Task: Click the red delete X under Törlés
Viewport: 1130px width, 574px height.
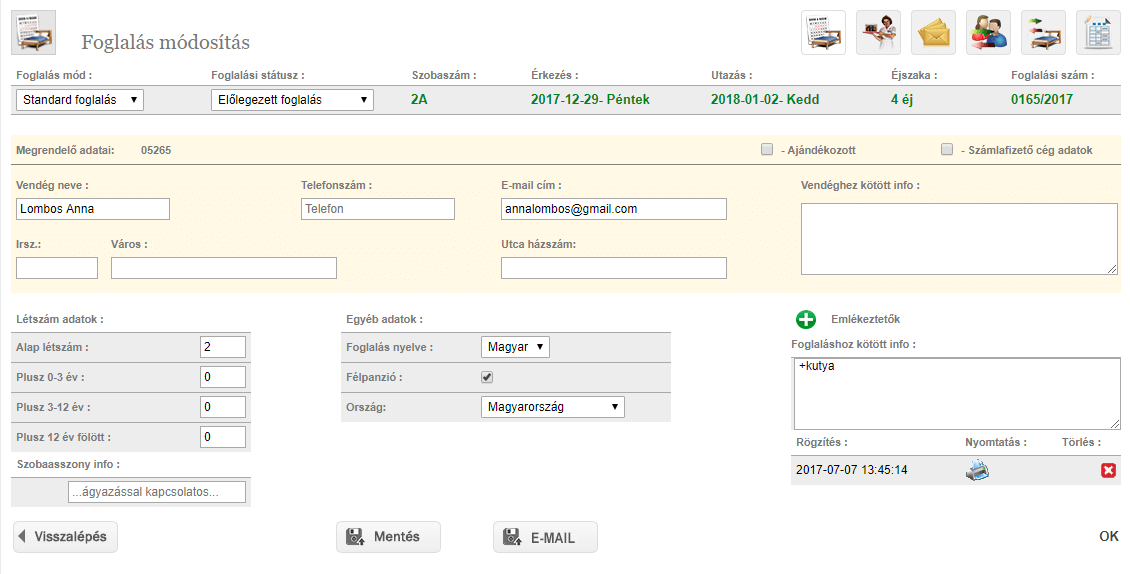Action: (x=1108, y=470)
